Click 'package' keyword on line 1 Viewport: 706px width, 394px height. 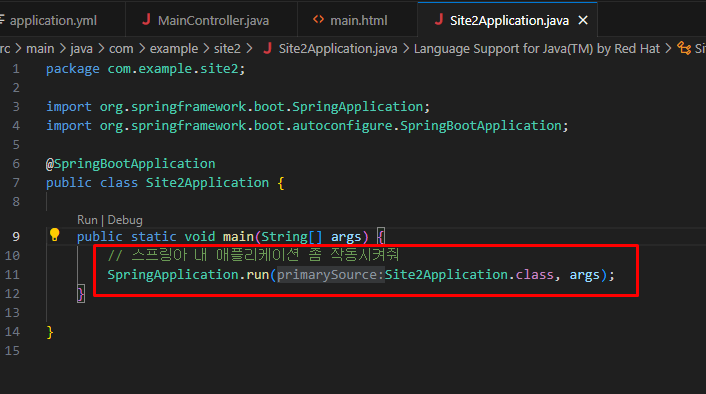[72, 69]
